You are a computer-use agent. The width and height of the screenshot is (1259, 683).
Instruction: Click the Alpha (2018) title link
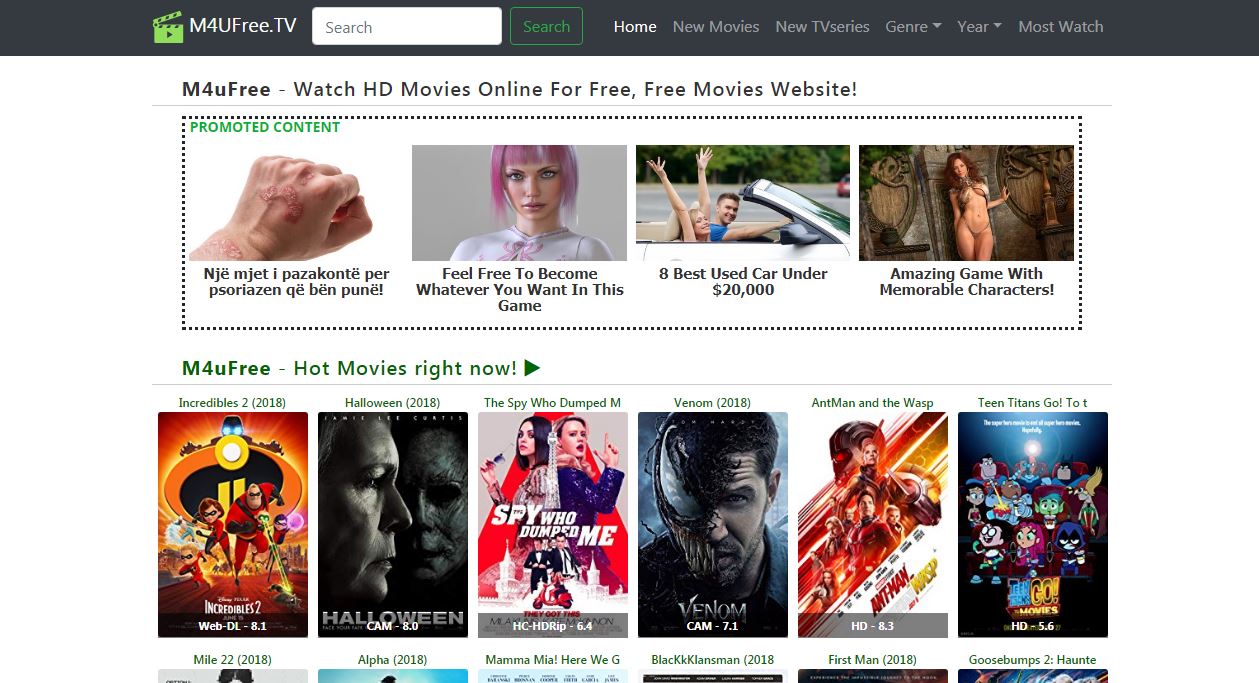[393, 660]
